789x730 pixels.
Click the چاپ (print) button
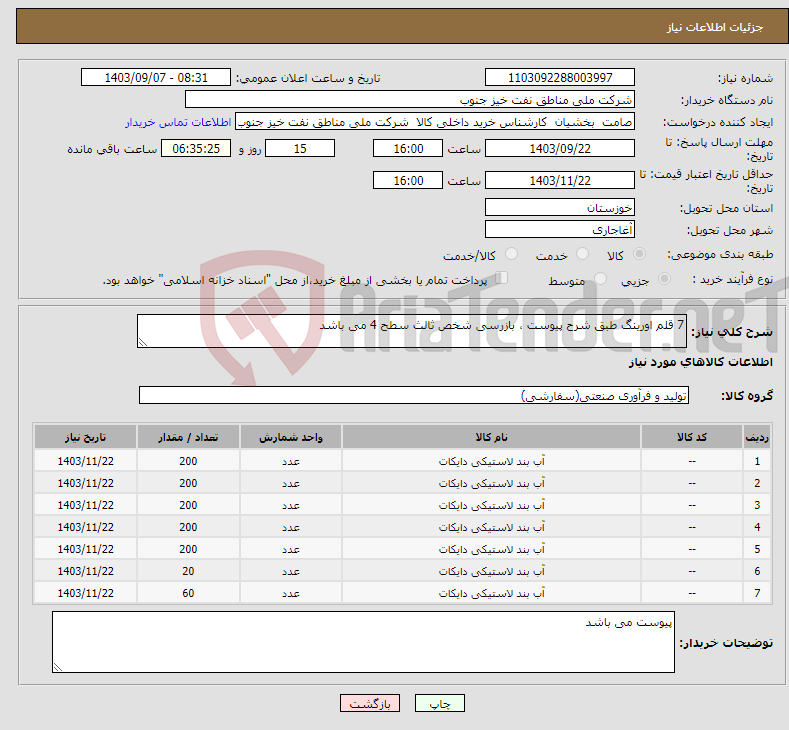coord(439,703)
